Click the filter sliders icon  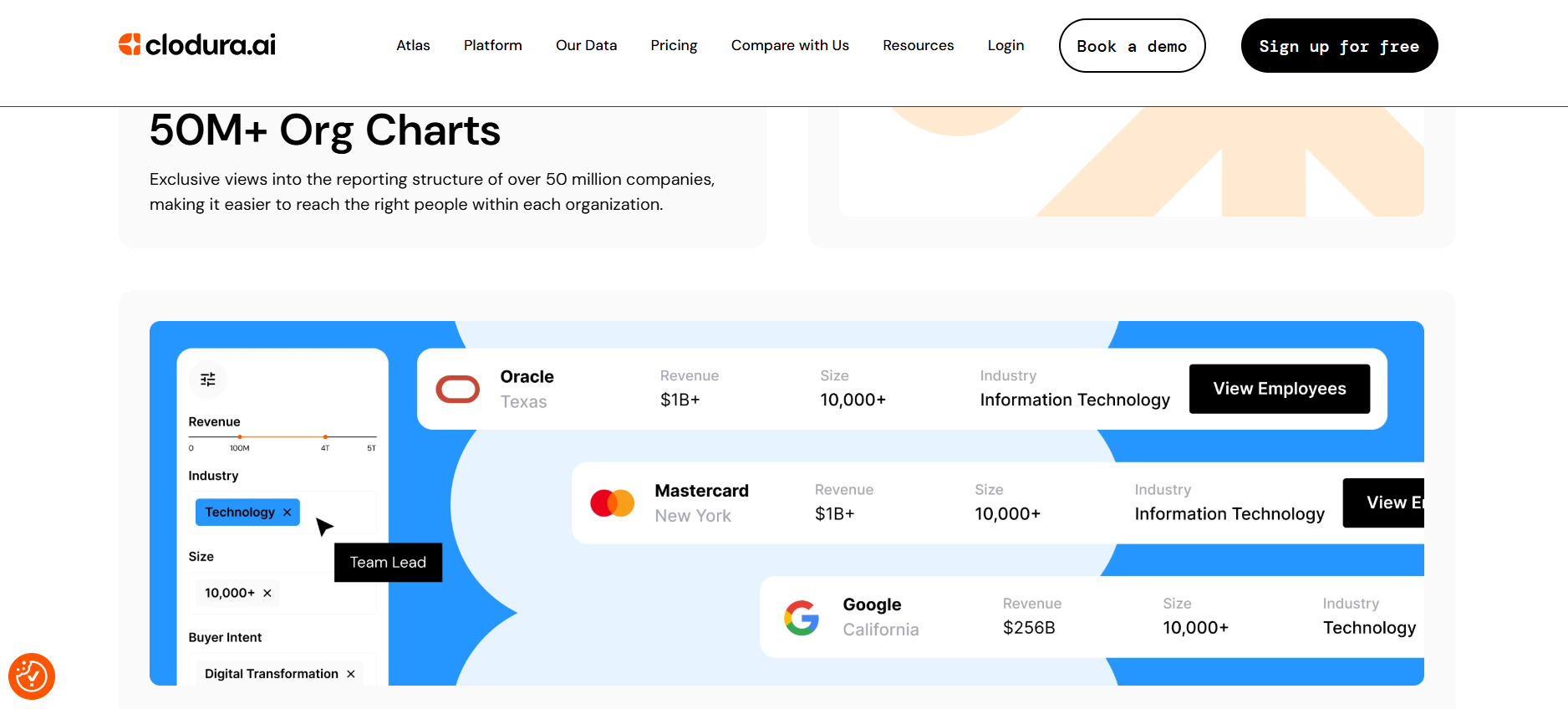point(208,380)
